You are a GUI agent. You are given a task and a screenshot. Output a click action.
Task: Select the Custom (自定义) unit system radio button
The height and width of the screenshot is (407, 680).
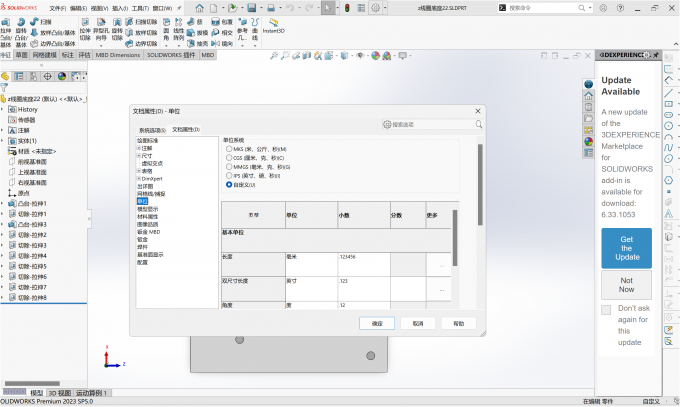tap(229, 185)
